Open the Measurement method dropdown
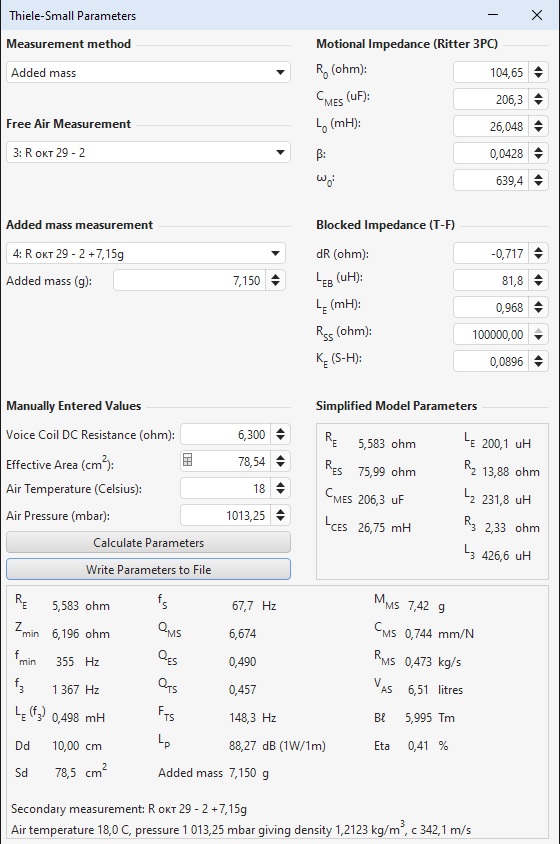 tap(148, 72)
